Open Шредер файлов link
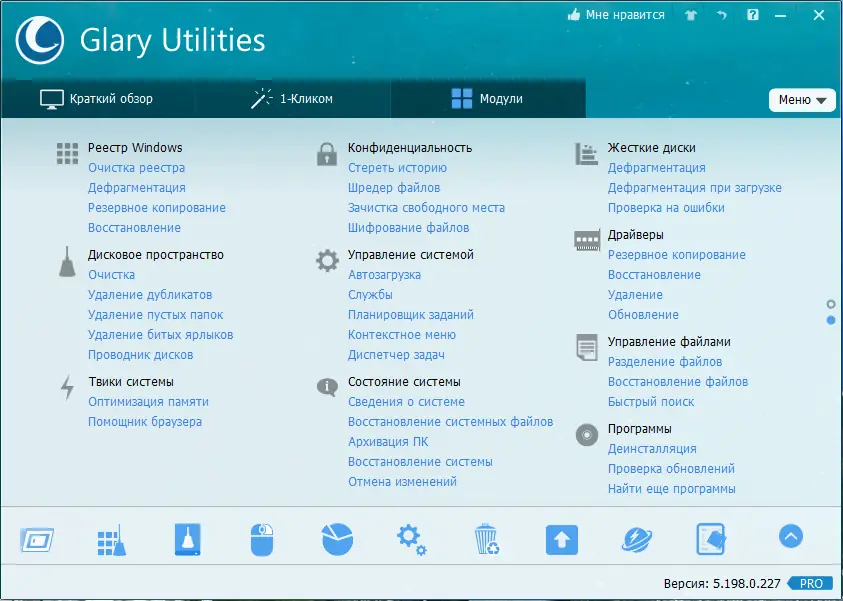843x601 pixels. pyautogui.click(x=394, y=188)
